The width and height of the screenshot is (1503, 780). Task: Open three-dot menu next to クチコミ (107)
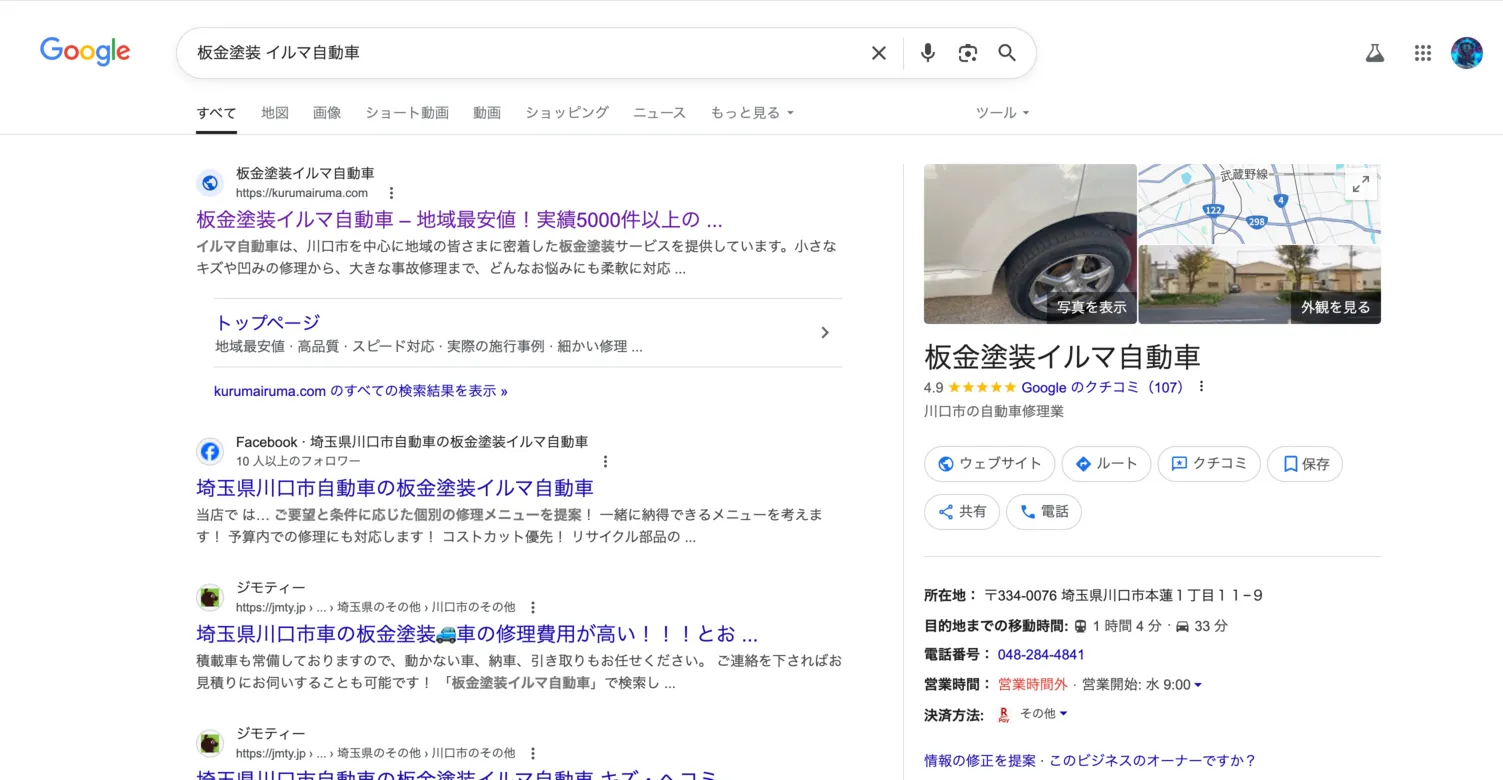[1202, 387]
